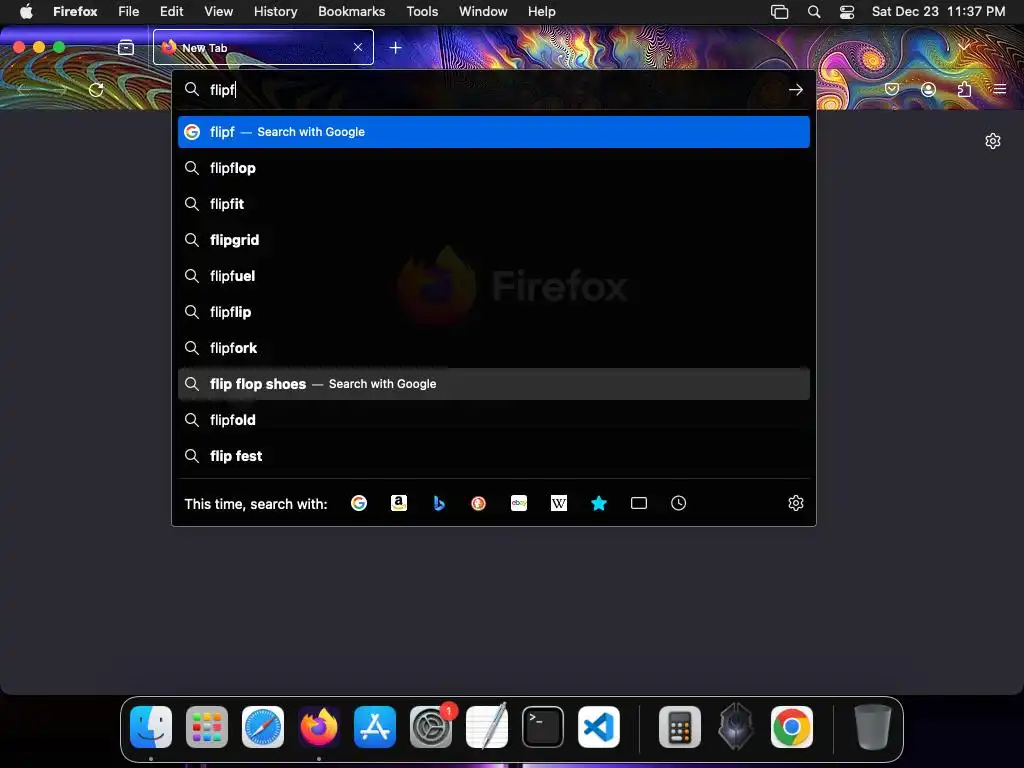Personalize New Tab page gear icon
1024x768 pixels.
coord(993,141)
